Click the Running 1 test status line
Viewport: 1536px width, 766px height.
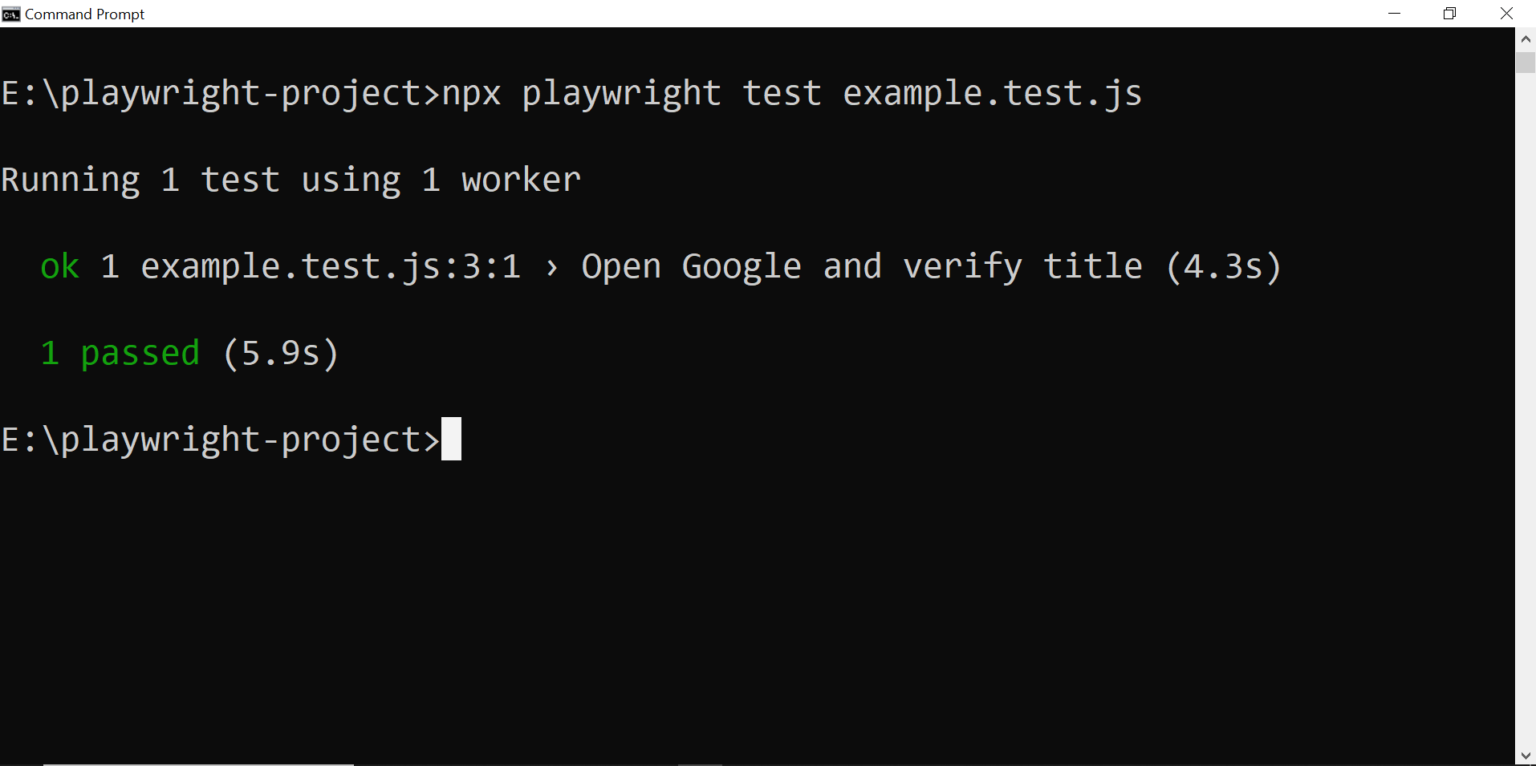tap(290, 179)
